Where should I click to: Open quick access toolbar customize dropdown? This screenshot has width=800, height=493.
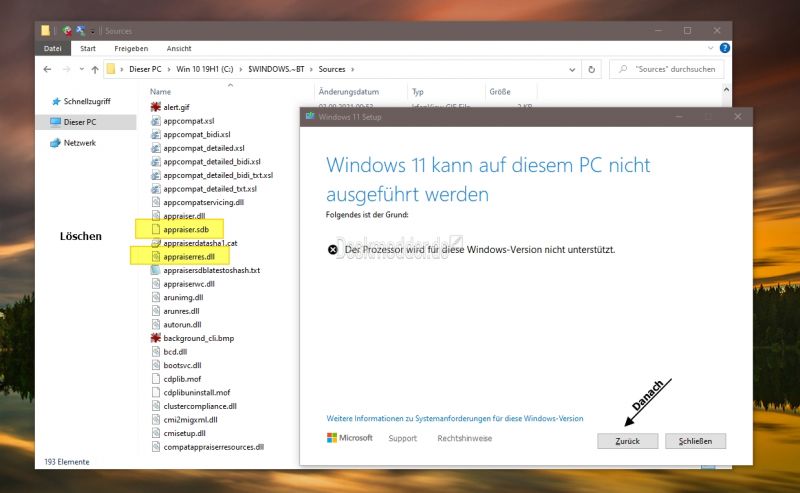tap(92, 31)
